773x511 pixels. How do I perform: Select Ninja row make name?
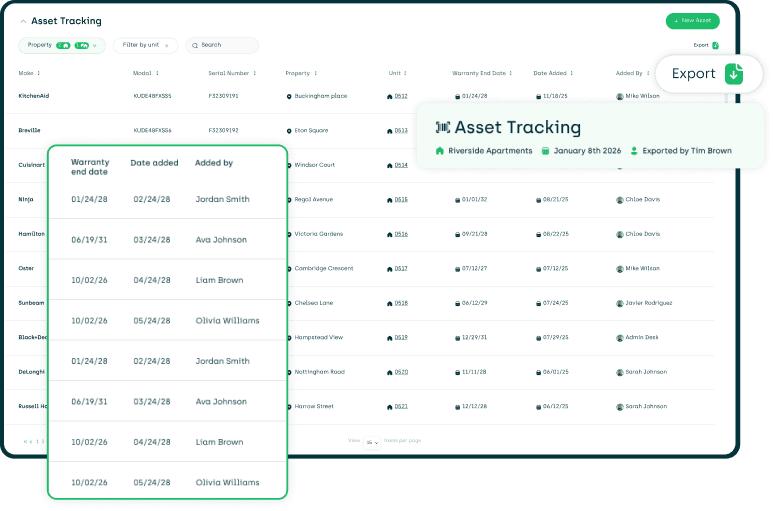26,200
